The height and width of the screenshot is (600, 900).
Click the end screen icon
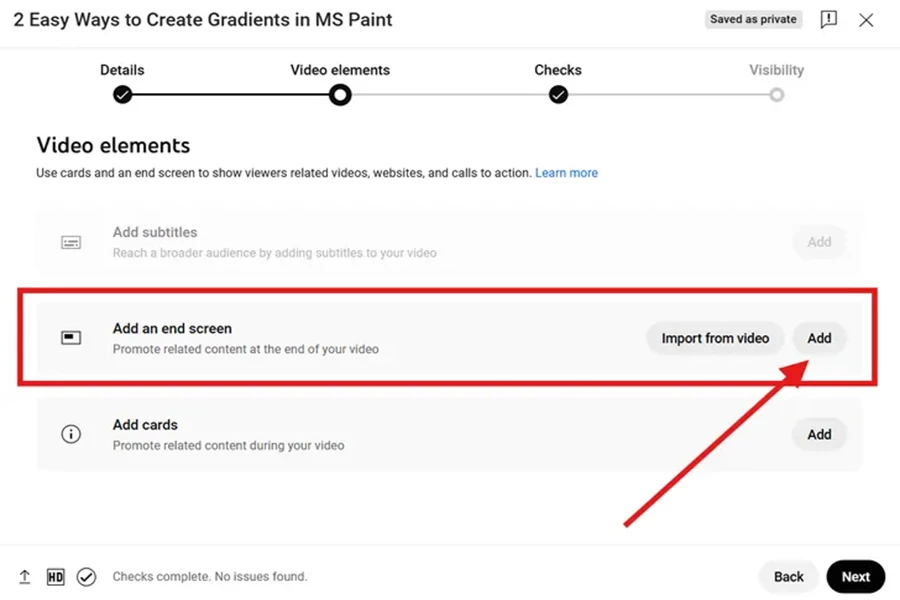click(71, 338)
